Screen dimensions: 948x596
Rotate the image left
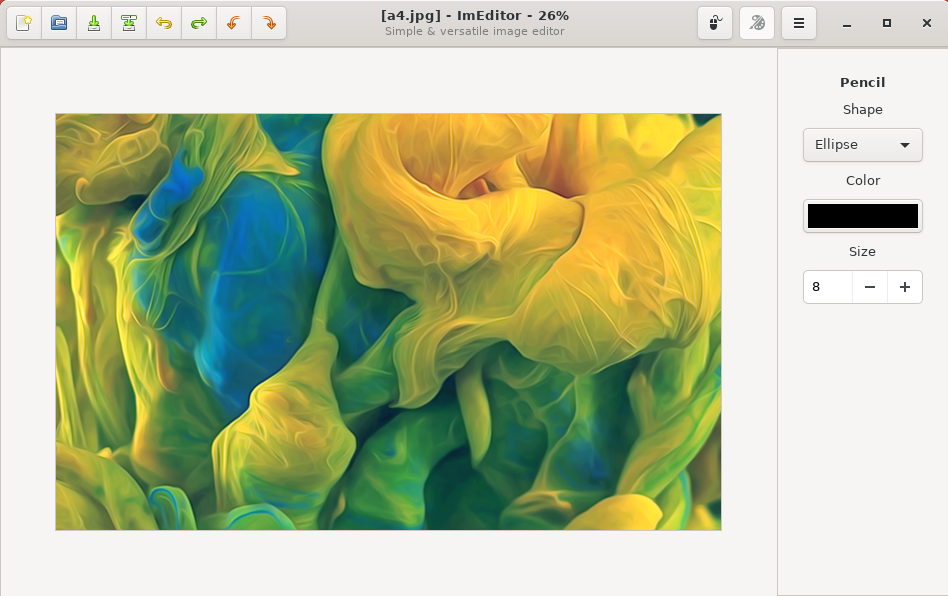click(234, 23)
